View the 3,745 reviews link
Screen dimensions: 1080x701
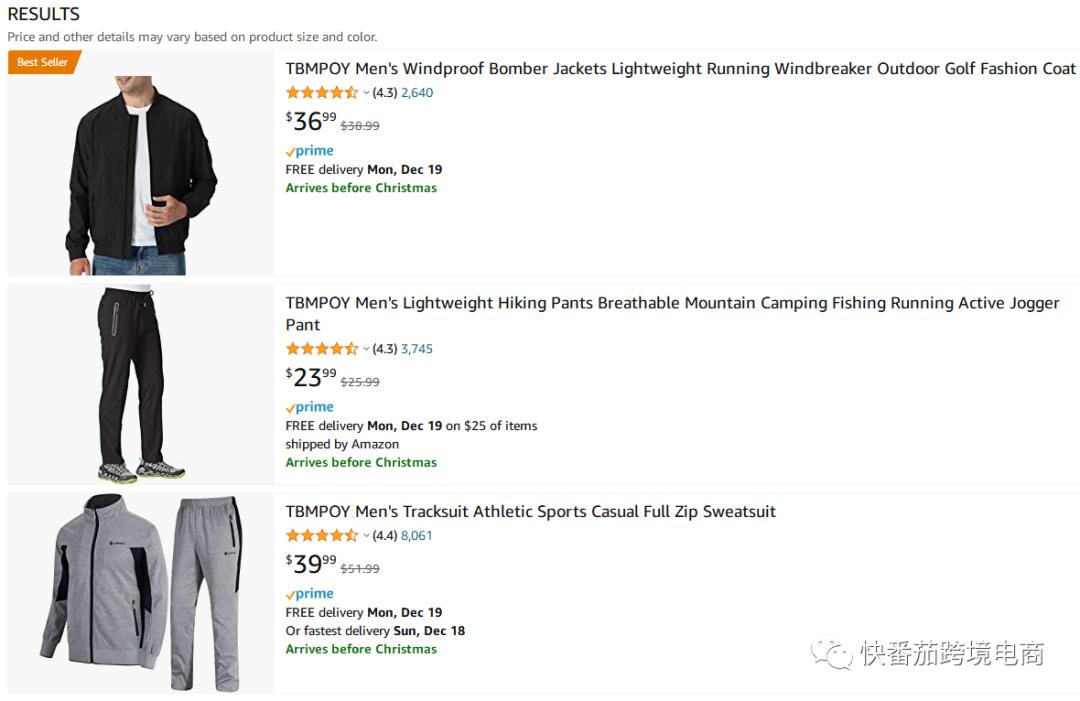[x=417, y=349]
